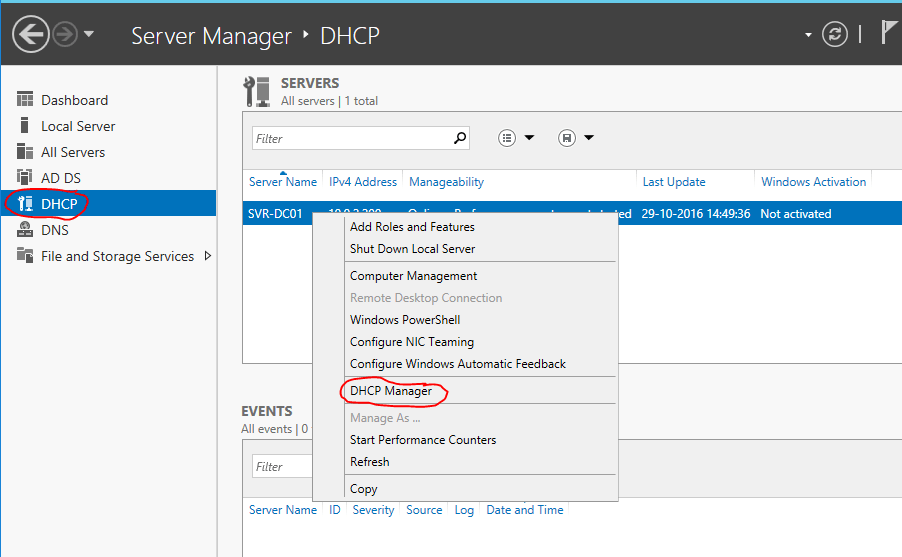Click the Dashboard icon in the sidebar
902x557 pixels.
25,100
